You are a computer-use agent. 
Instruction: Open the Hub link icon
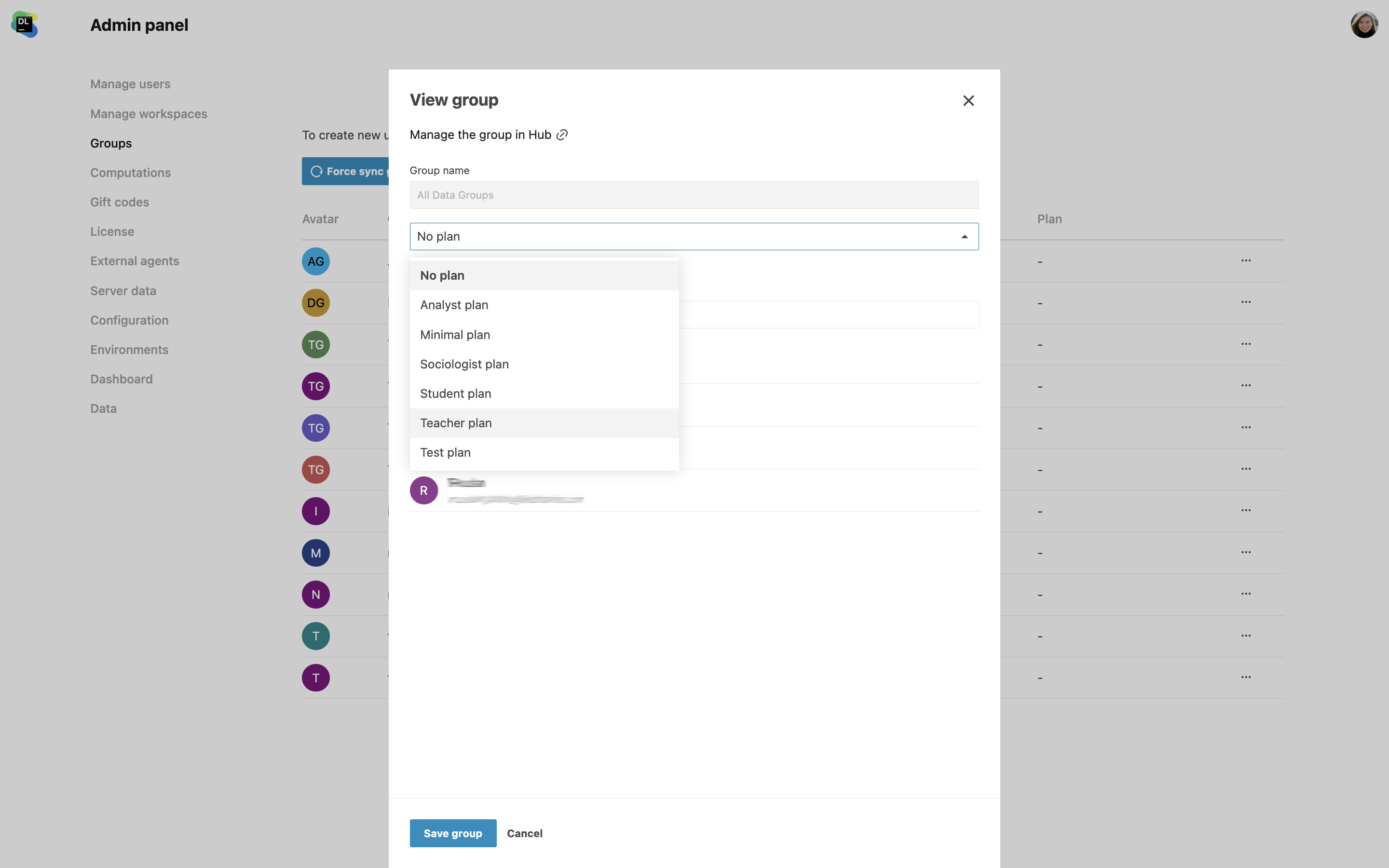coord(562,135)
